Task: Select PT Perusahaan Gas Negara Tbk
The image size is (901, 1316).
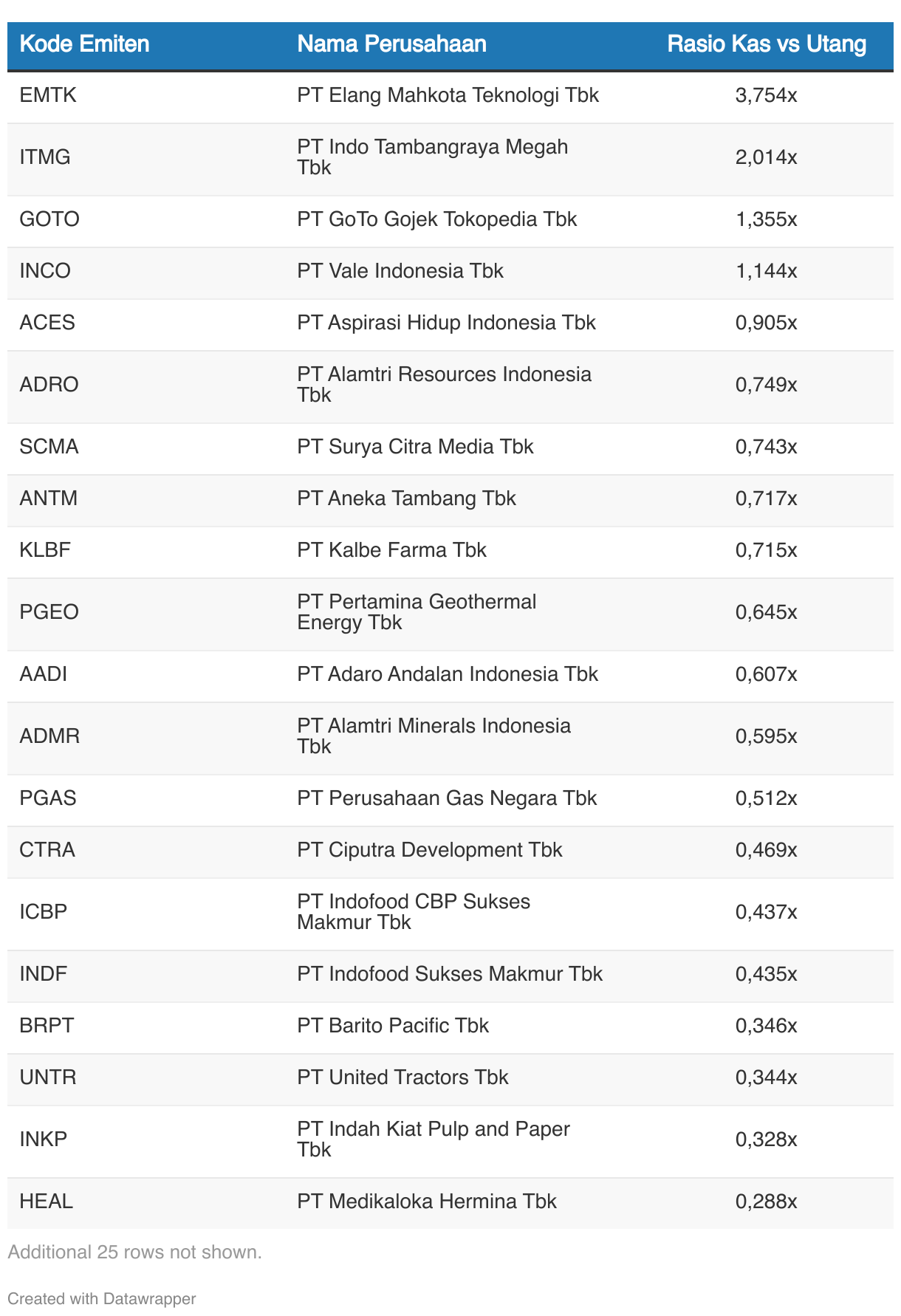Action: 447,798
